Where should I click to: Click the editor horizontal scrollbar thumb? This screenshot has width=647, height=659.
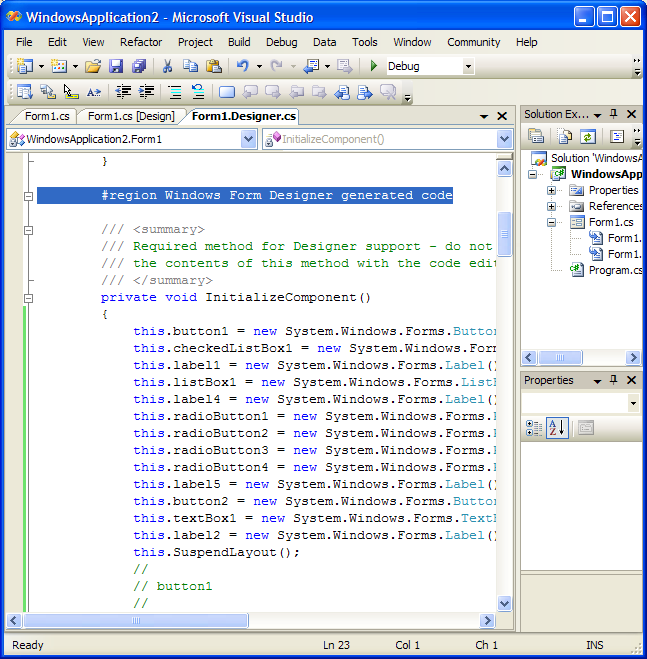135,620
